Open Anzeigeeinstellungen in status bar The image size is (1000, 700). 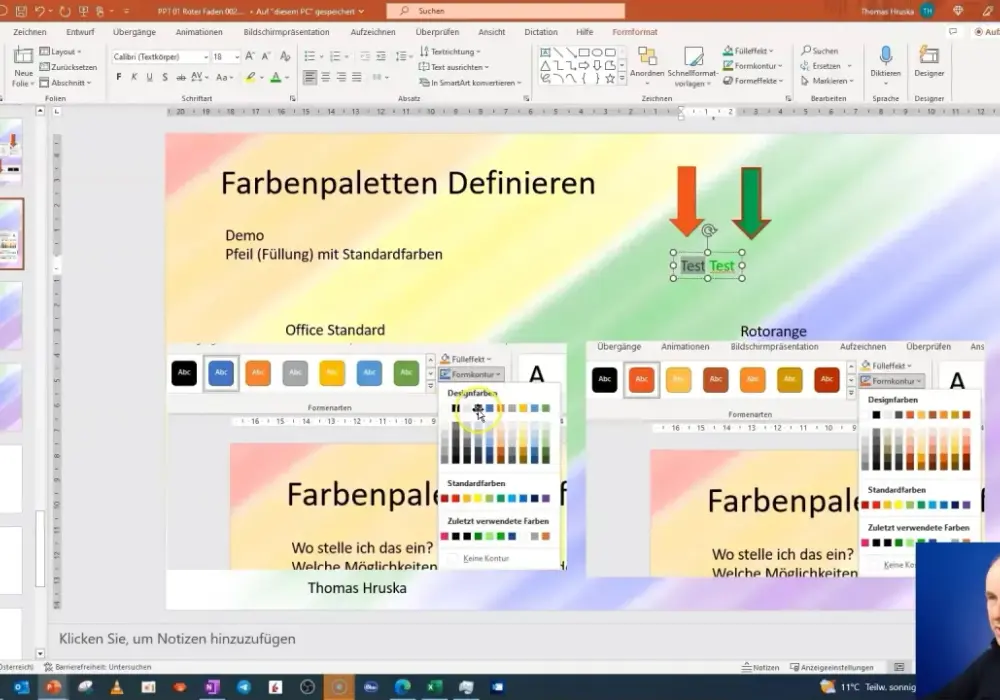pyautogui.click(x=832, y=667)
